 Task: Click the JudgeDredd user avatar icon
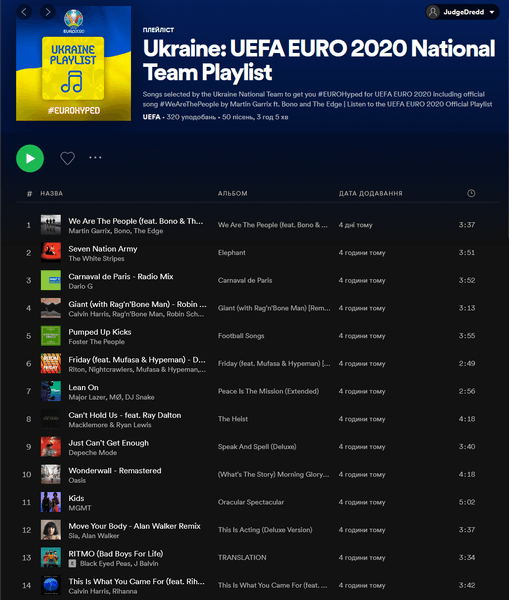[433, 12]
